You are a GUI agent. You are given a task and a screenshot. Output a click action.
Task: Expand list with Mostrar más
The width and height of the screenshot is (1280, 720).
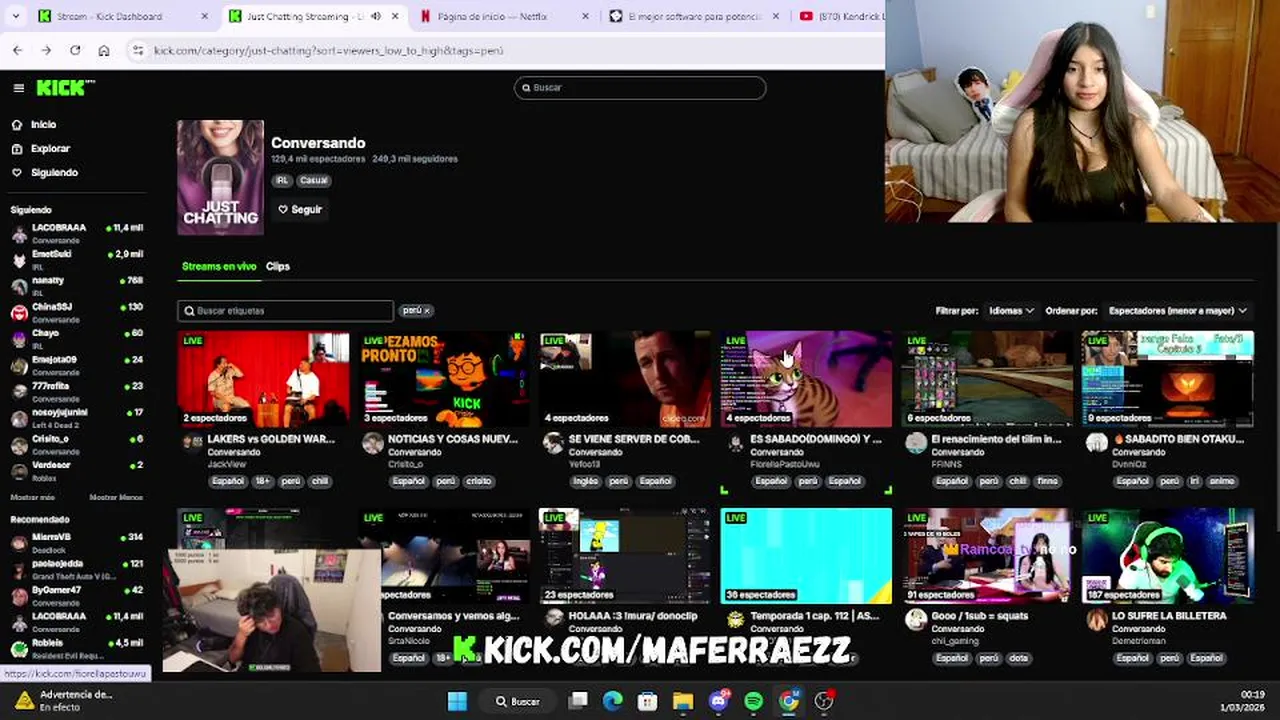pyautogui.click(x=33, y=497)
